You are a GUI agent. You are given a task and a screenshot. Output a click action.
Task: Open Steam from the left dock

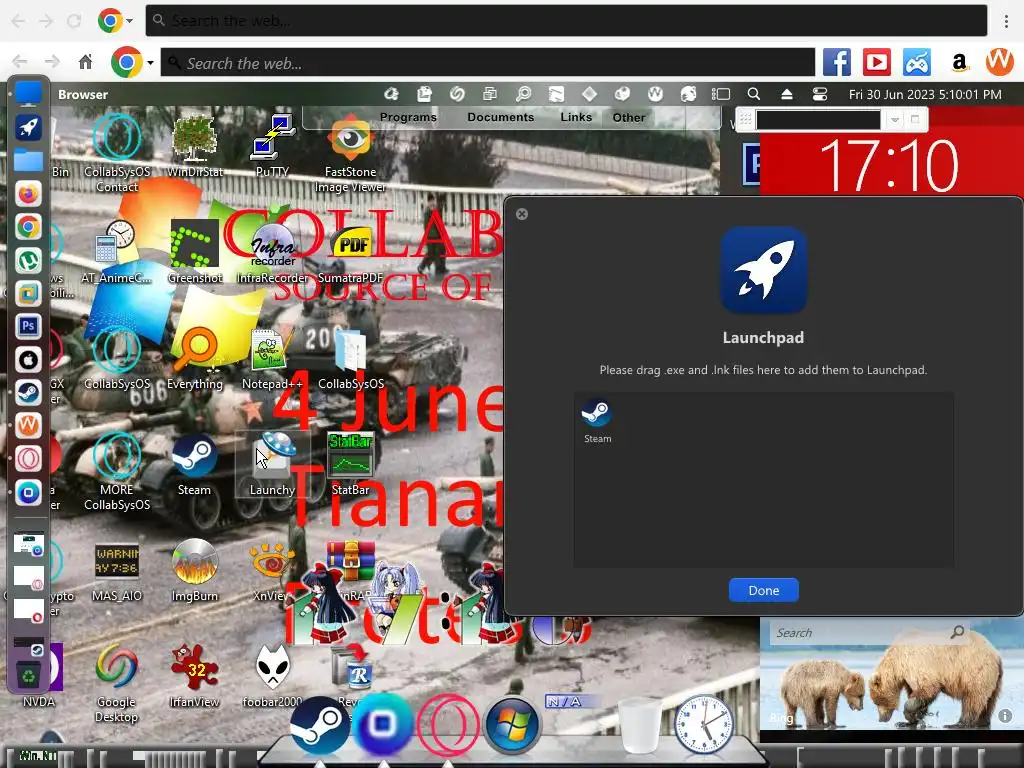(x=28, y=392)
